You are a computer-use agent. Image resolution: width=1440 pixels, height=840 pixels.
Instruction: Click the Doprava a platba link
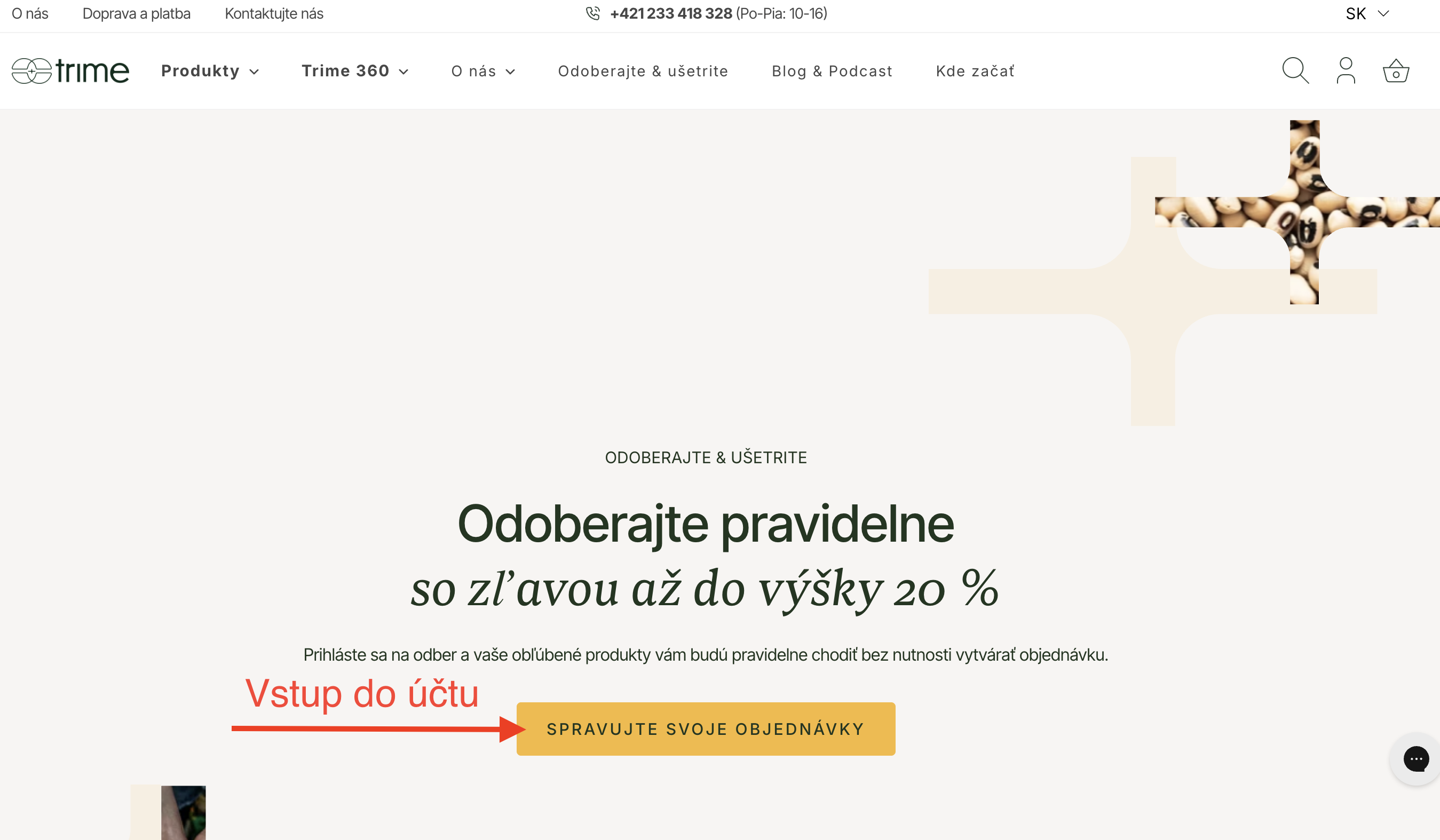[136, 14]
